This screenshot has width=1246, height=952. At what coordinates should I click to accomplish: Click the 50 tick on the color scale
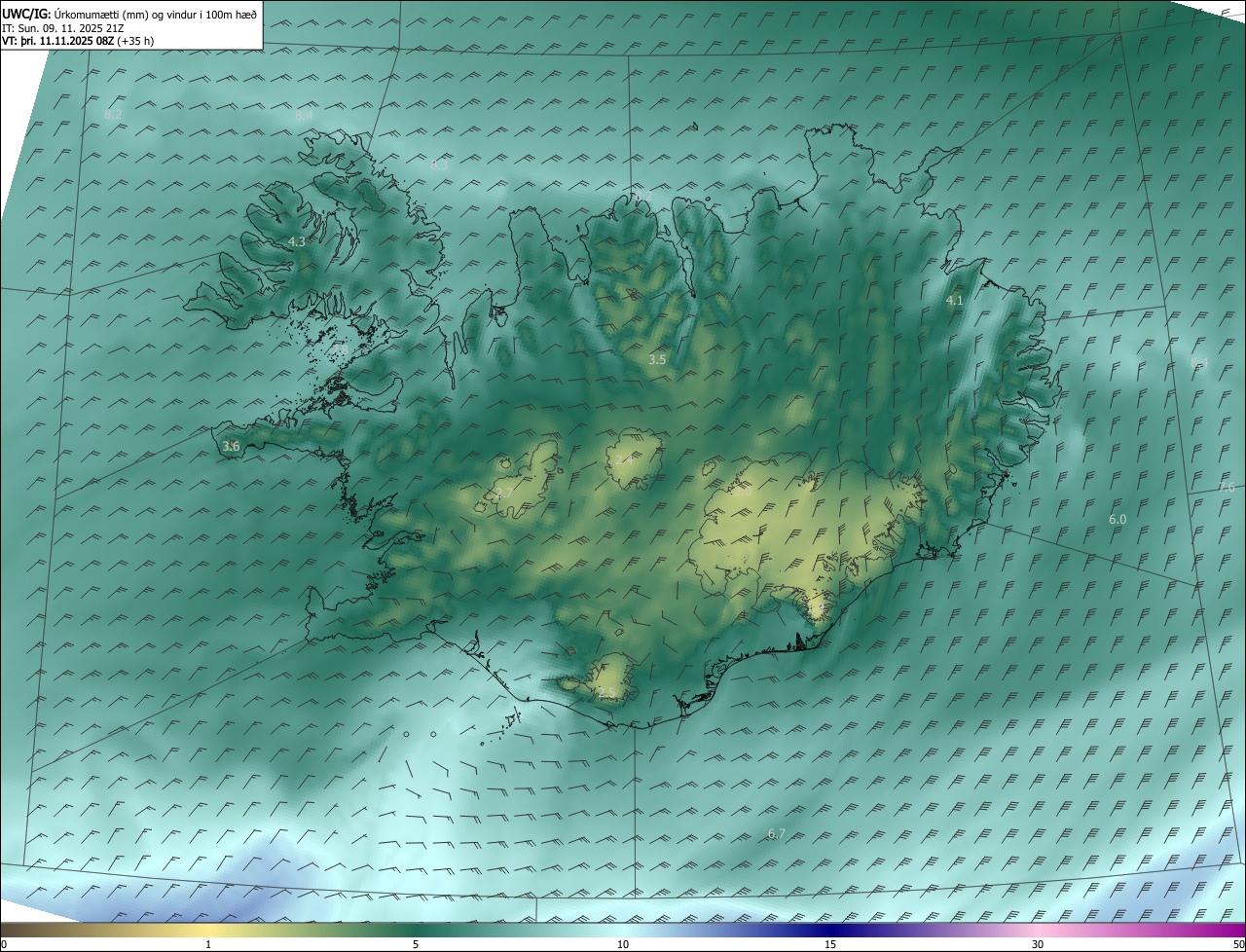(x=1239, y=944)
